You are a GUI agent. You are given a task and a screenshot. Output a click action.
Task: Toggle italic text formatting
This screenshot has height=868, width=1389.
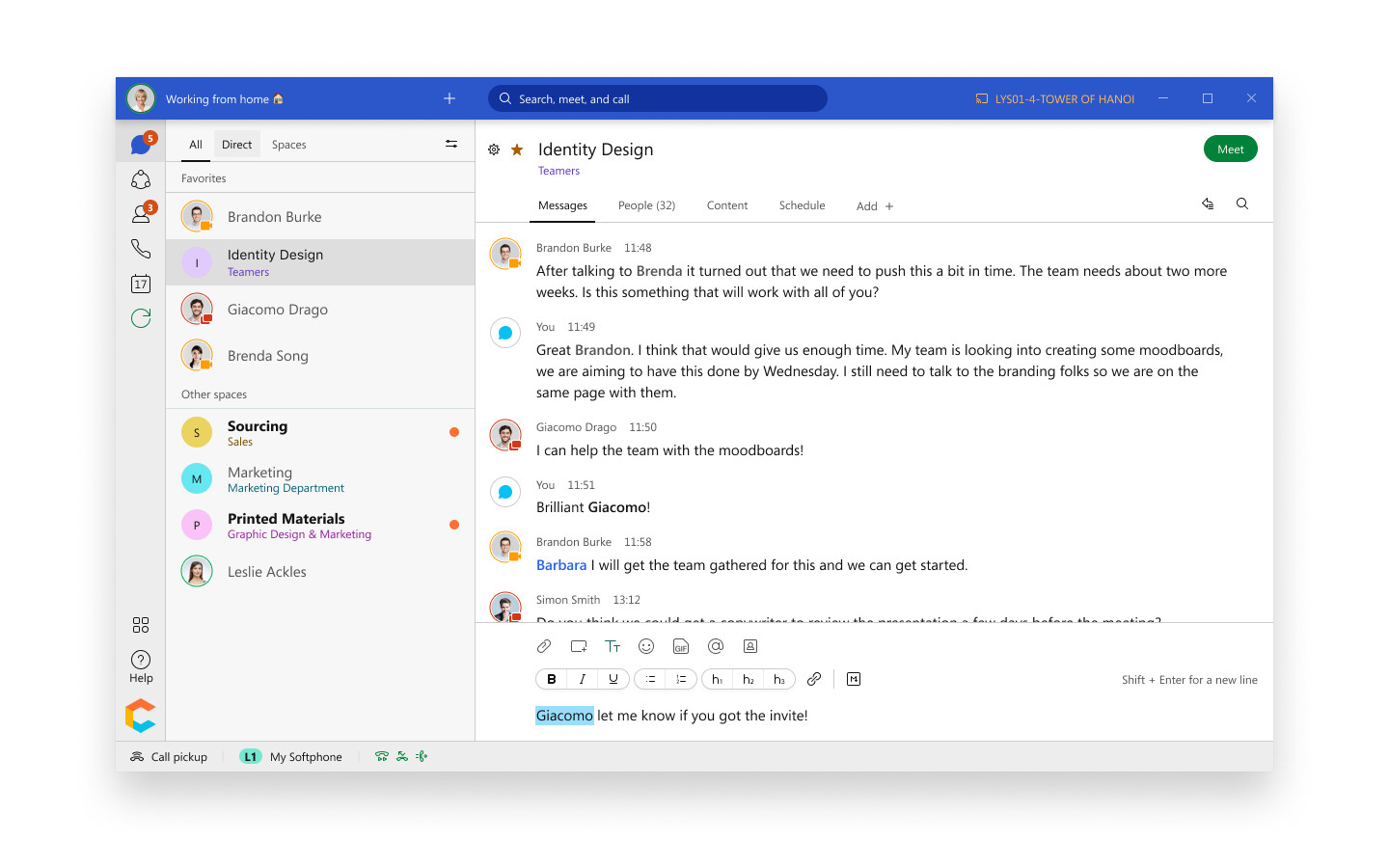[583, 679]
